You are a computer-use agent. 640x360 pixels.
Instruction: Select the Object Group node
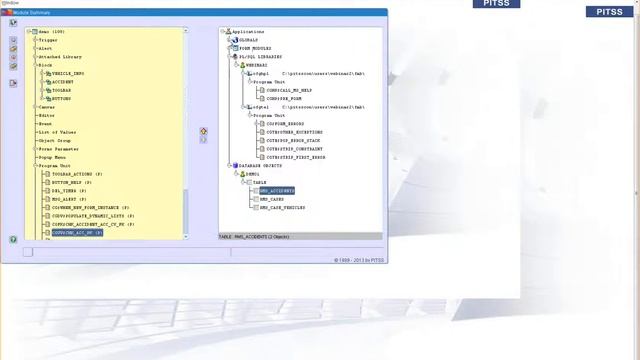(x=55, y=140)
